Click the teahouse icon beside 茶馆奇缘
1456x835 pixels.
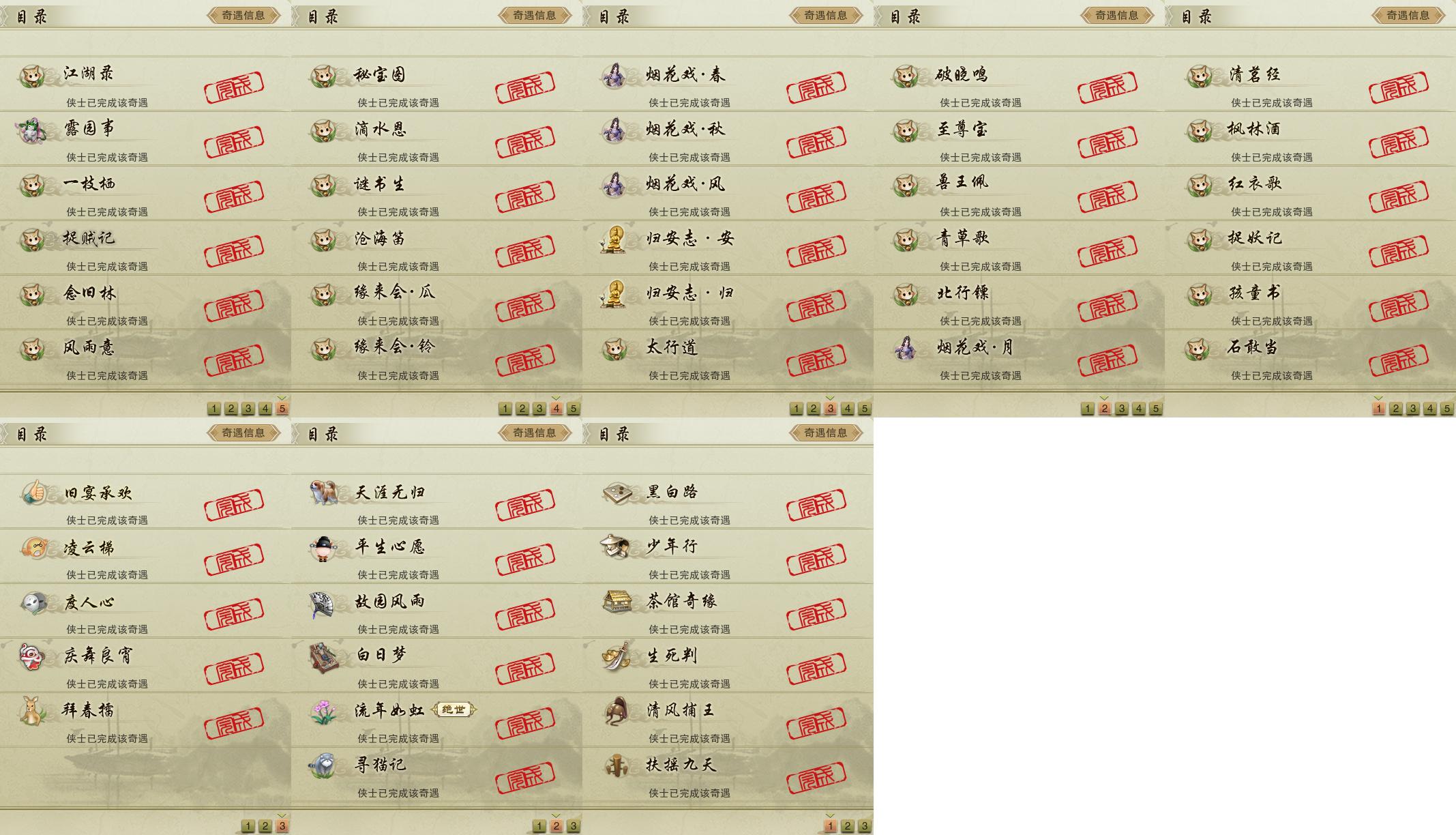[615, 601]
